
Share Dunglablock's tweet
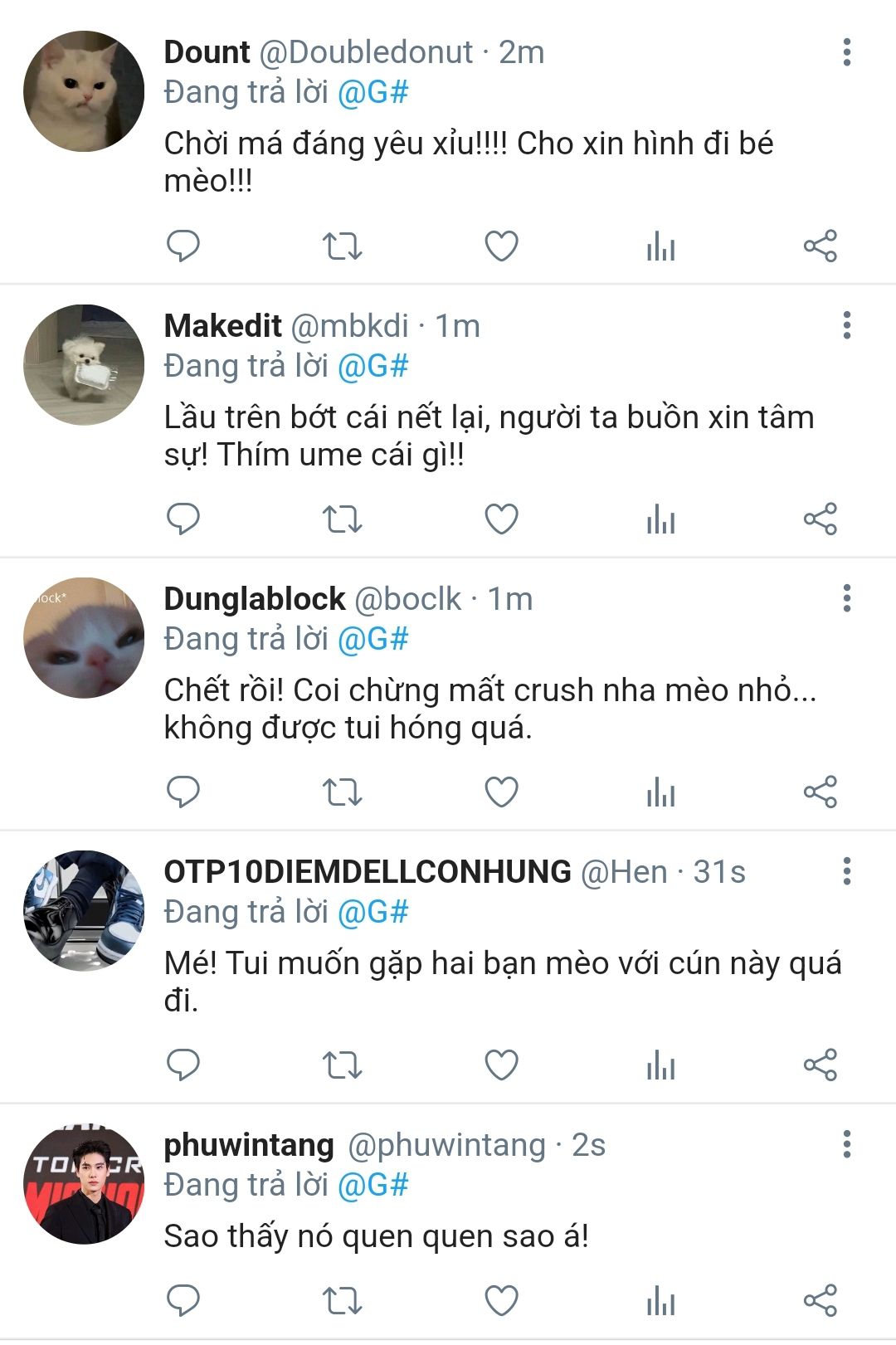(820, 792)
